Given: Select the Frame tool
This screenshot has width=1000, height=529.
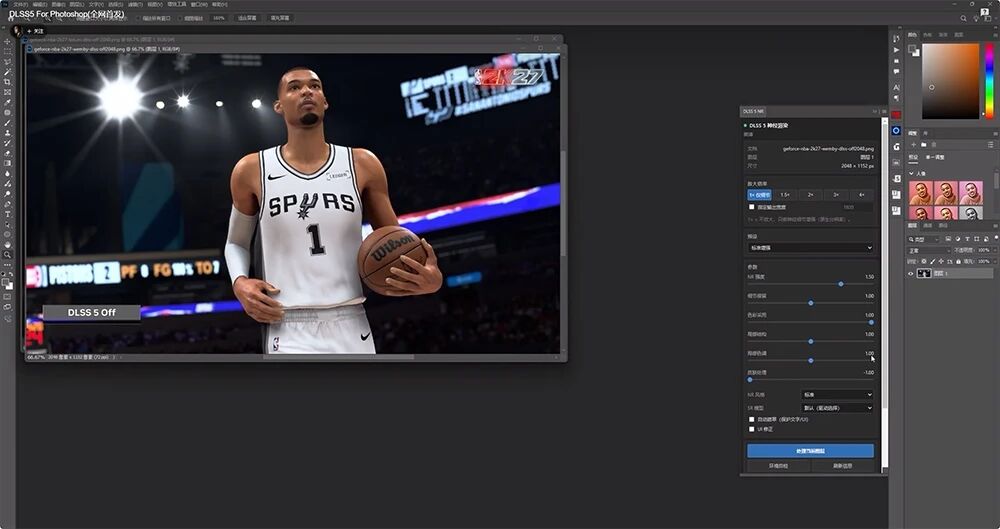Looking at the screenshot, I should (8, 92).
